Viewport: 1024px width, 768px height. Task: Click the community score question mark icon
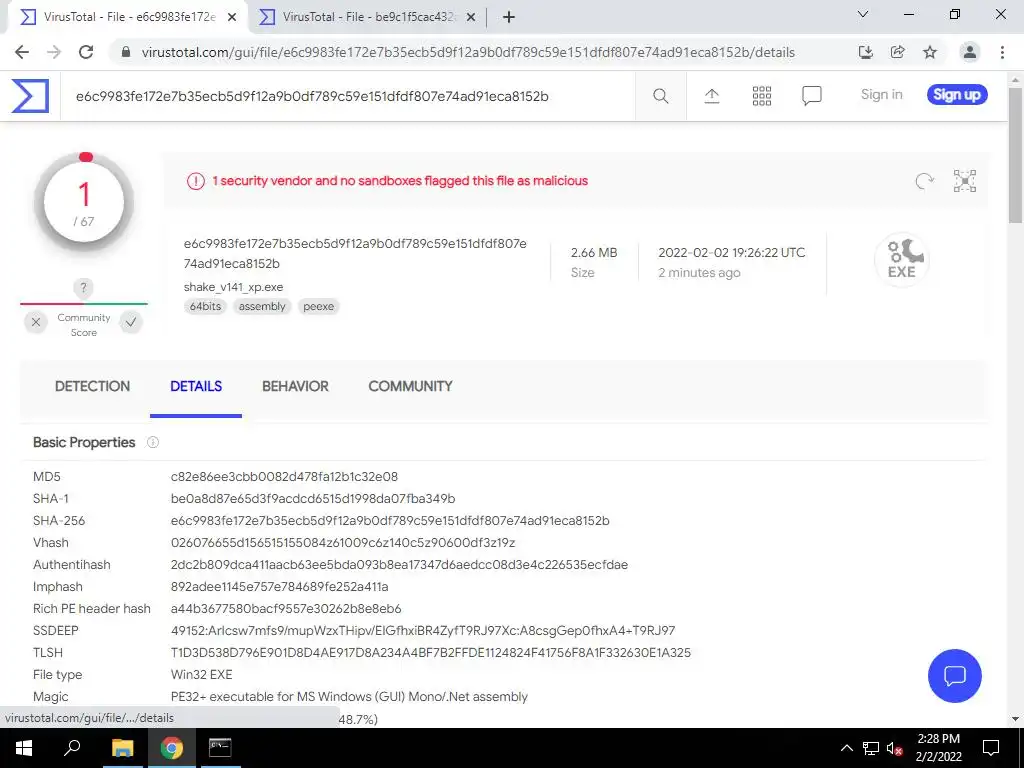click(x=83, y=287)
